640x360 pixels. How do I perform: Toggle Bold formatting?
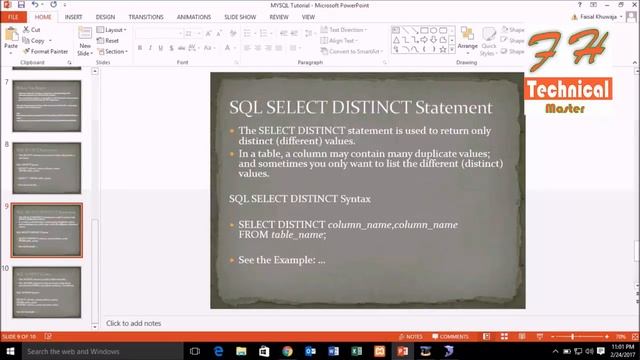click(140, 48)
